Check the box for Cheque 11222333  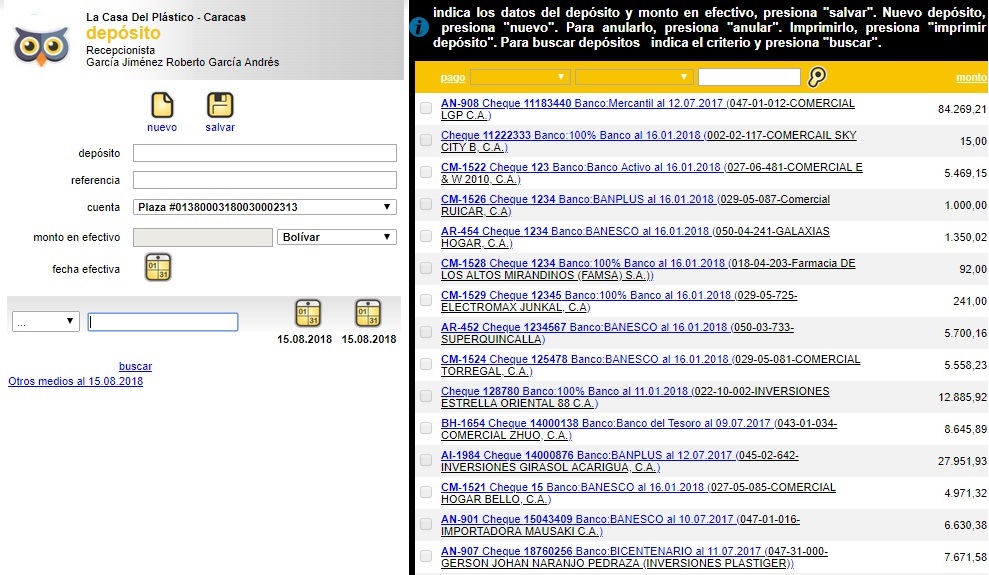tap(426, 140)
